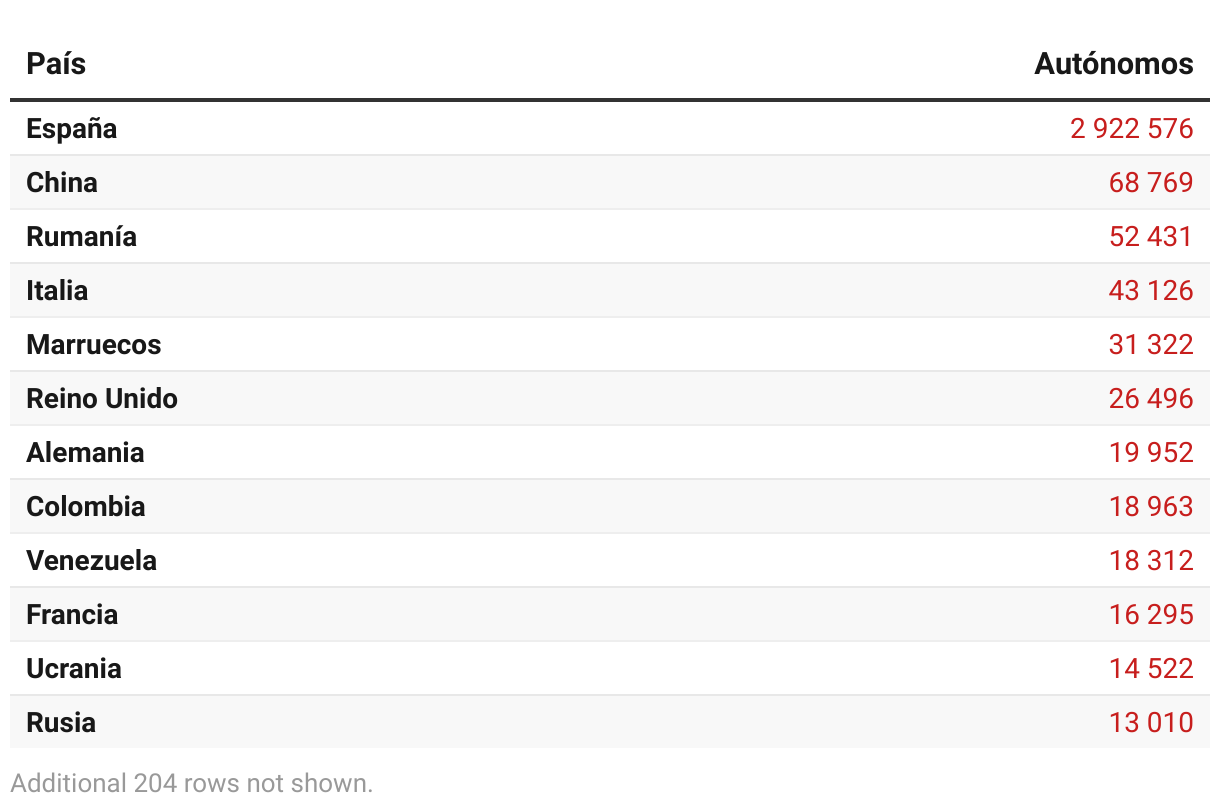Click the Autónomos column header

click(x=1114, y=64)
